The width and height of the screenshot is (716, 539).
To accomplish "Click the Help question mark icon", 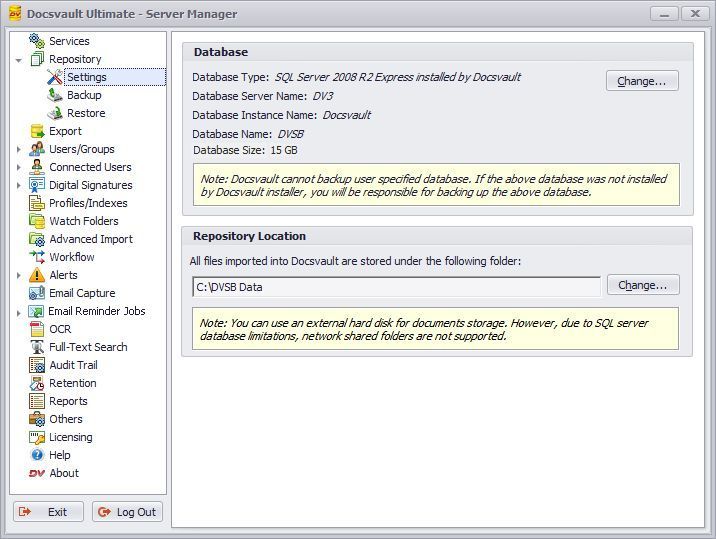I will pos(37,455).
